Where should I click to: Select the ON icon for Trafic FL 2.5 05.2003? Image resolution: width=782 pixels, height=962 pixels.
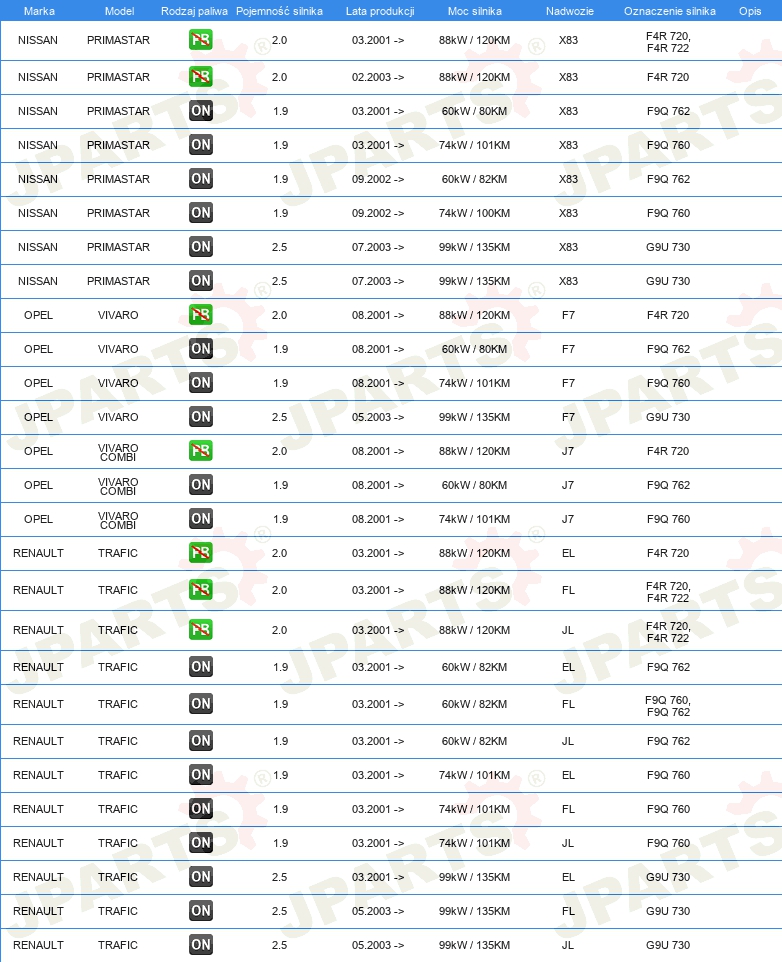pyautogui.click(x=201, y=911)
